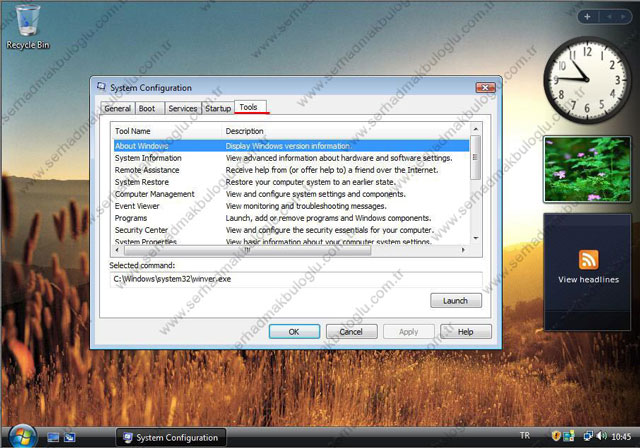Click the System Configuration title bar icon
Screen dimensions: 640x448
tap(101, 86)
